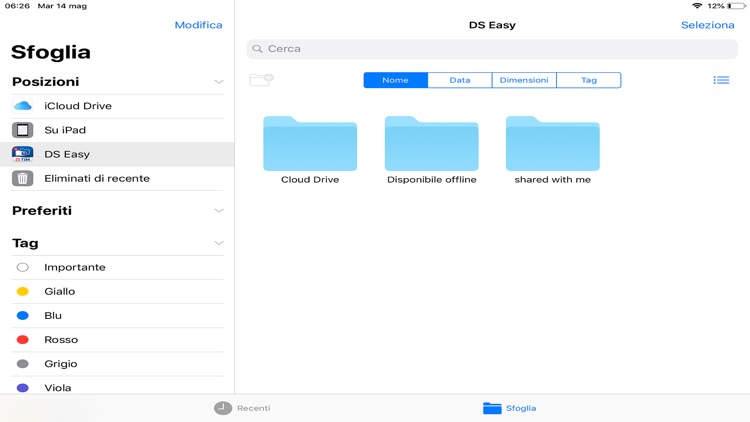Expand the Preferiti section
Screen dimensions: 750x422
[218, 211]
